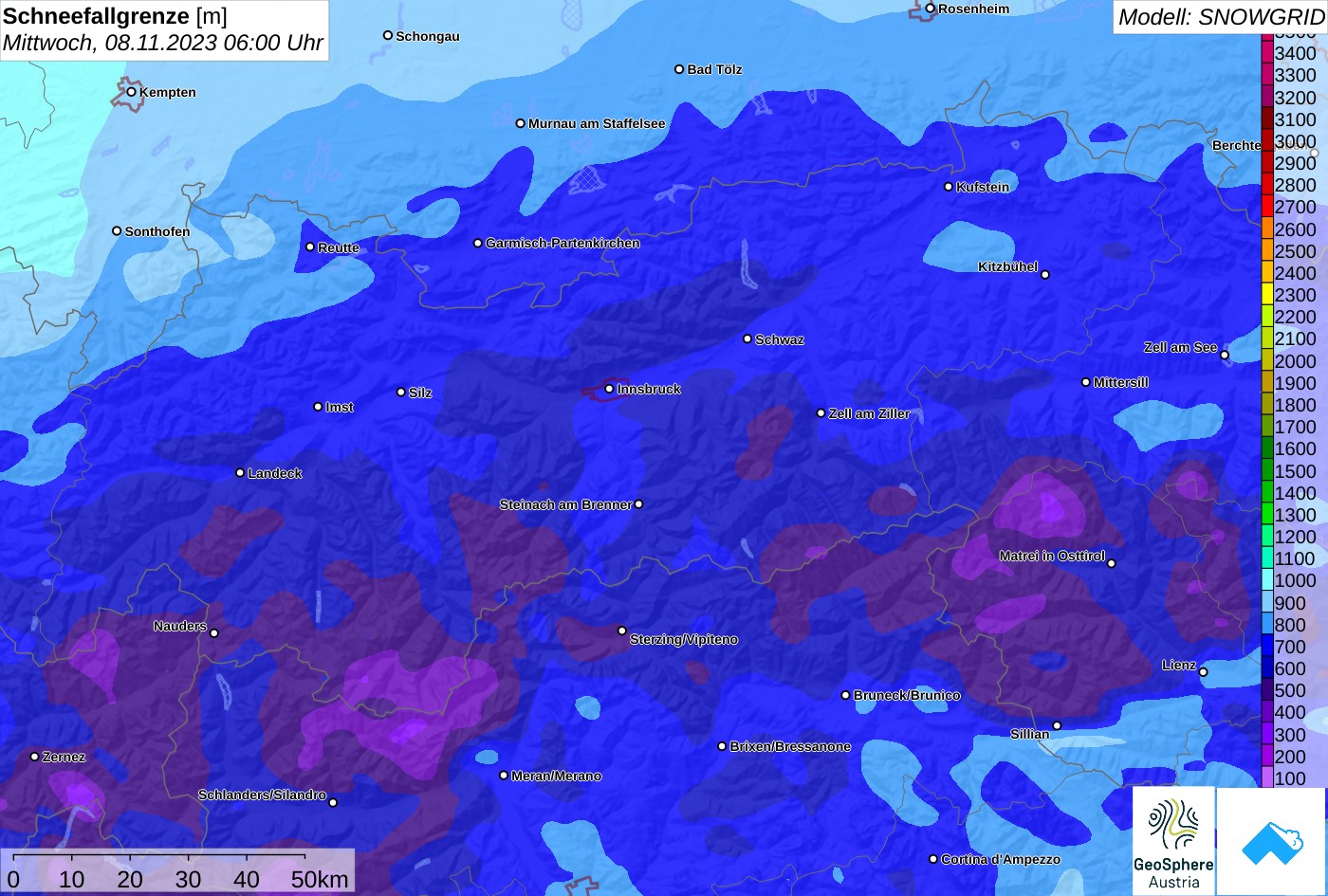Click the Schwaz town label
Image resolution: width=1328 pixels, height=896 pixels.
point(780,339)
